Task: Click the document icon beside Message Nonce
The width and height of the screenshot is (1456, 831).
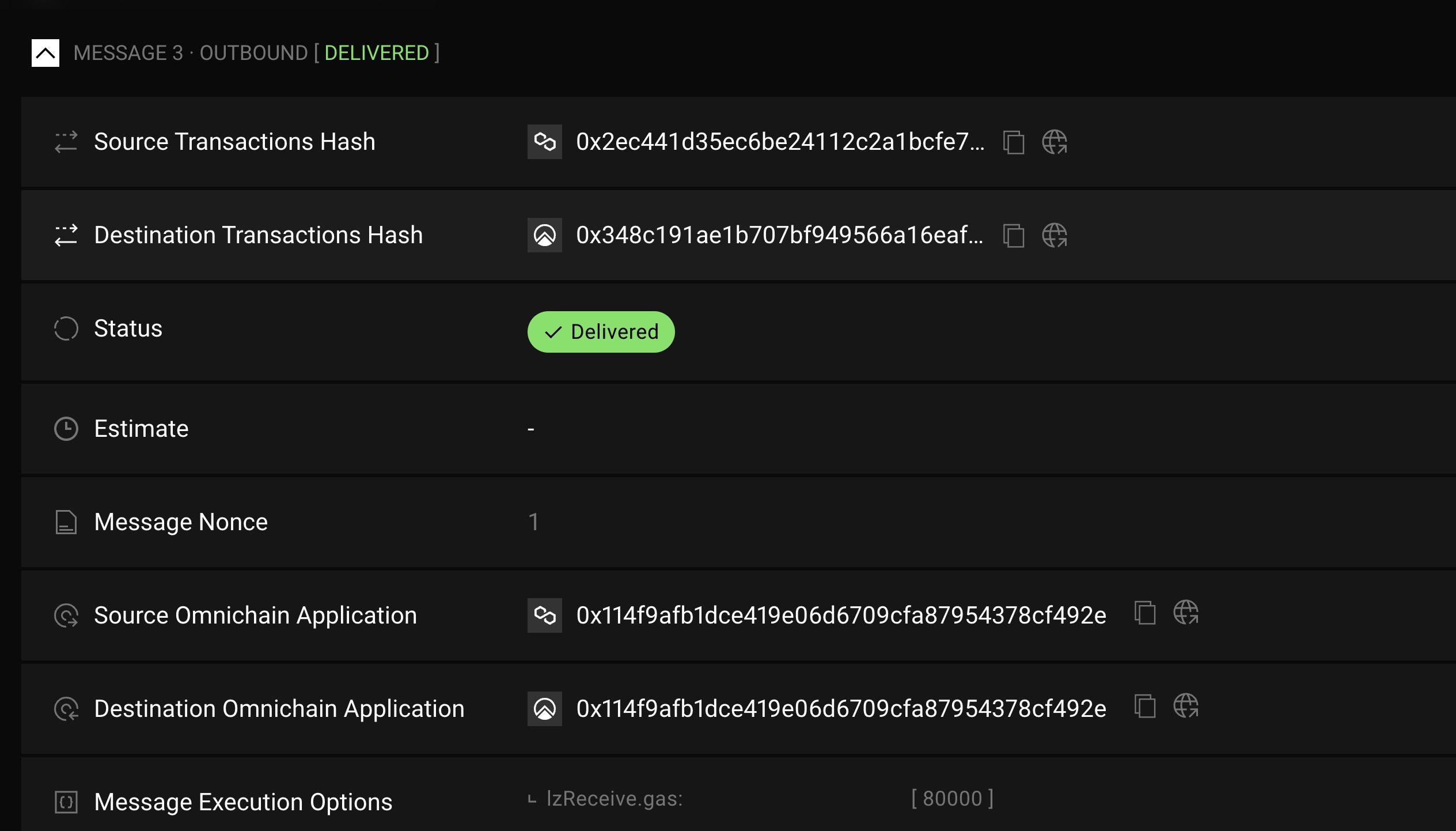Action: [x=66, y=522]
